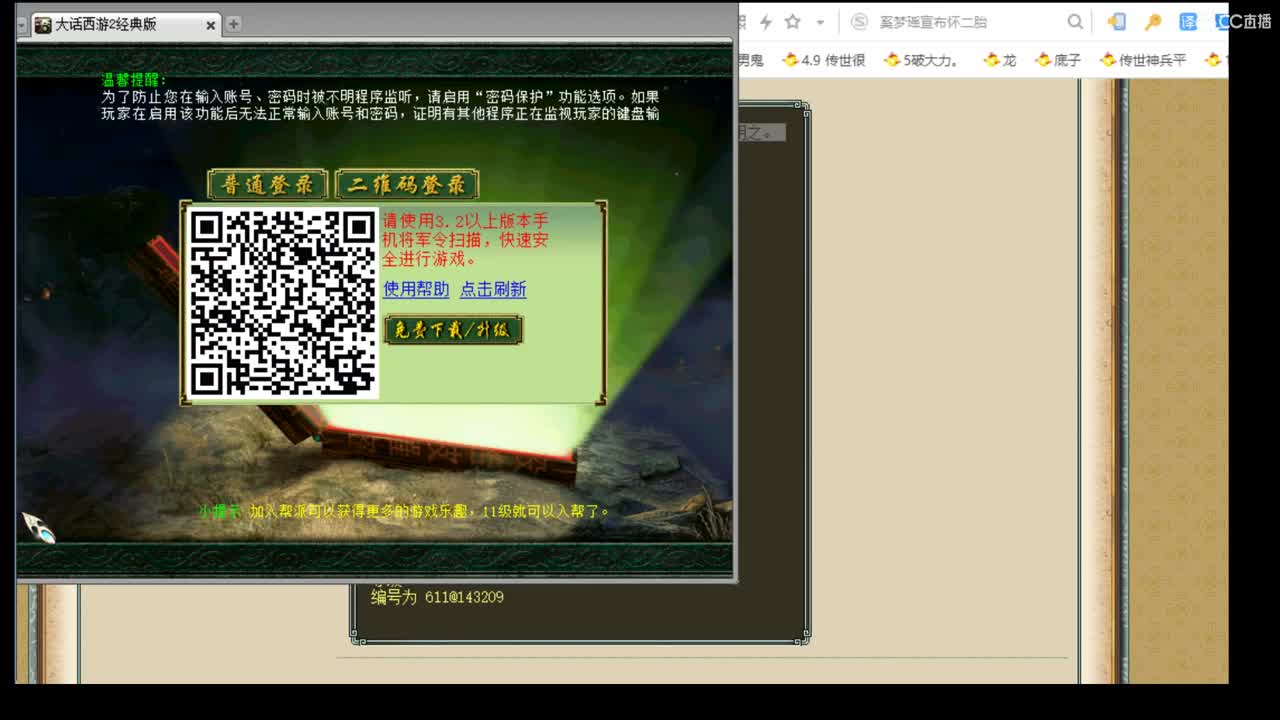Focus the browser search box showing 奚梦瑶宣布怀二胎
Screen dimensions: 1280x720
[x=967, y=22]
